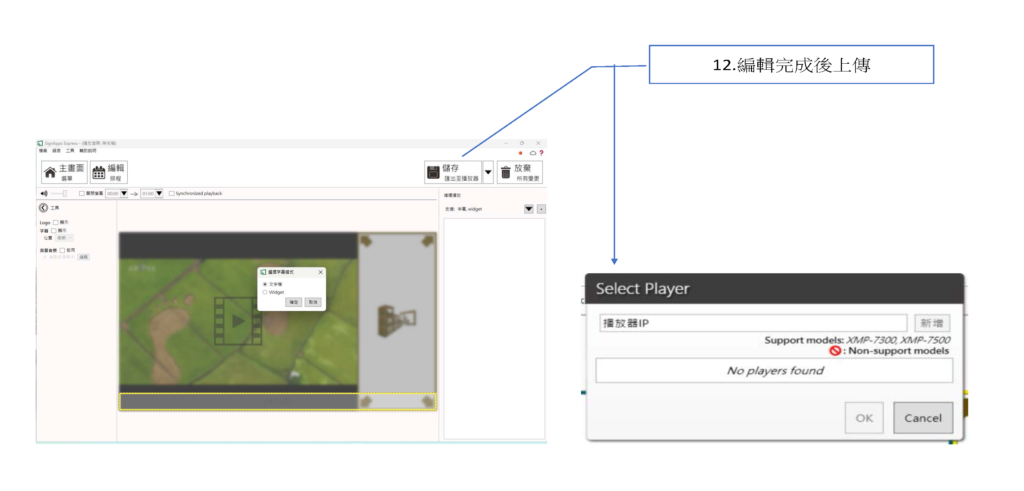The width and height of the screenshot is (1024, 491).
Task: Select the Widget radio option
Action: 264,292
